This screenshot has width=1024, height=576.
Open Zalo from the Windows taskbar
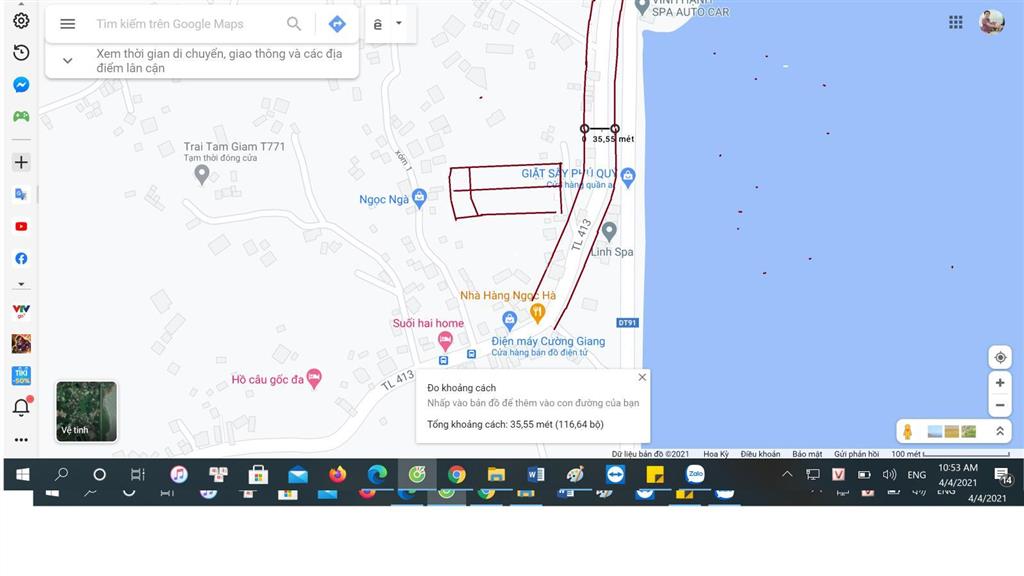click(695, 474)
